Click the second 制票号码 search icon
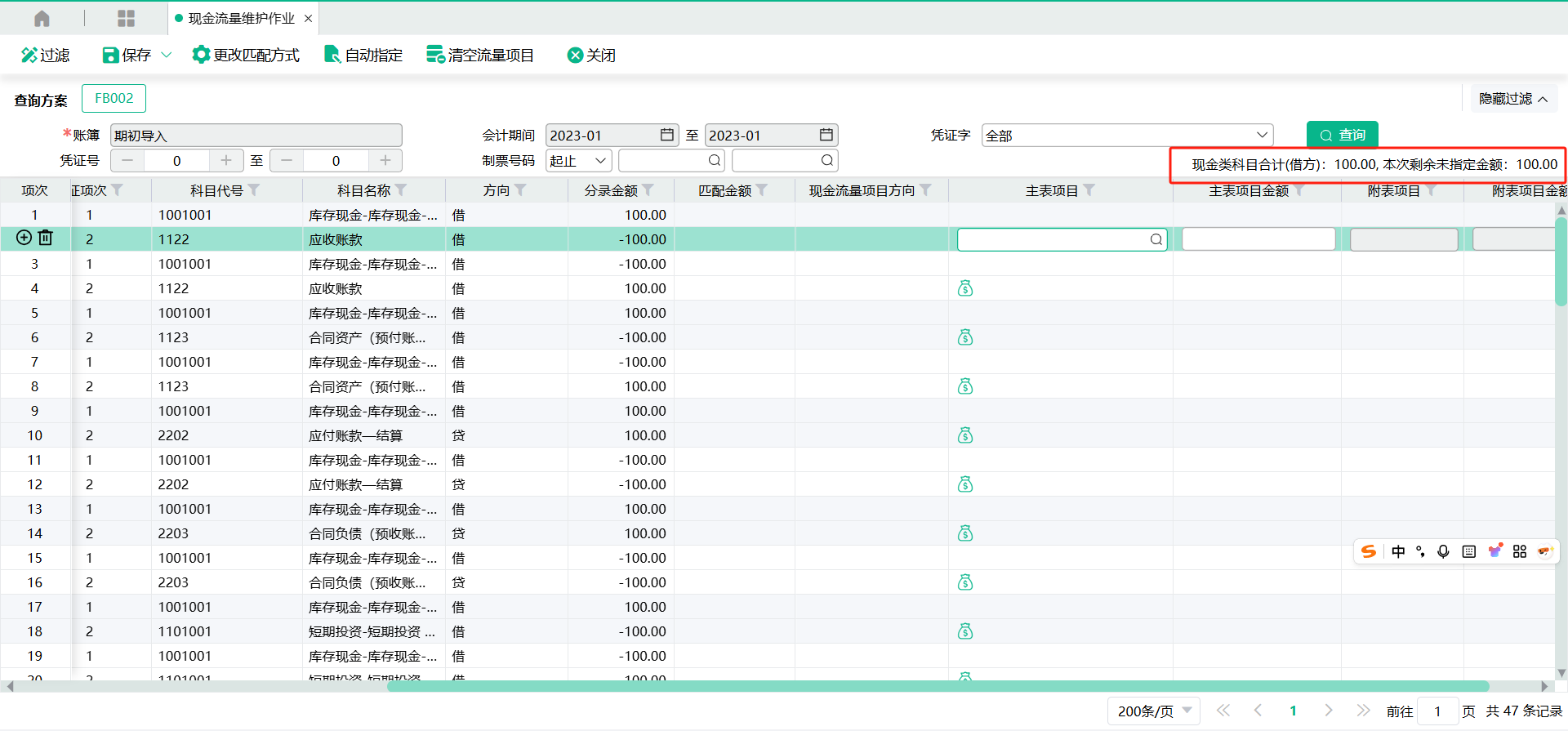 click(x=827, y=160)
